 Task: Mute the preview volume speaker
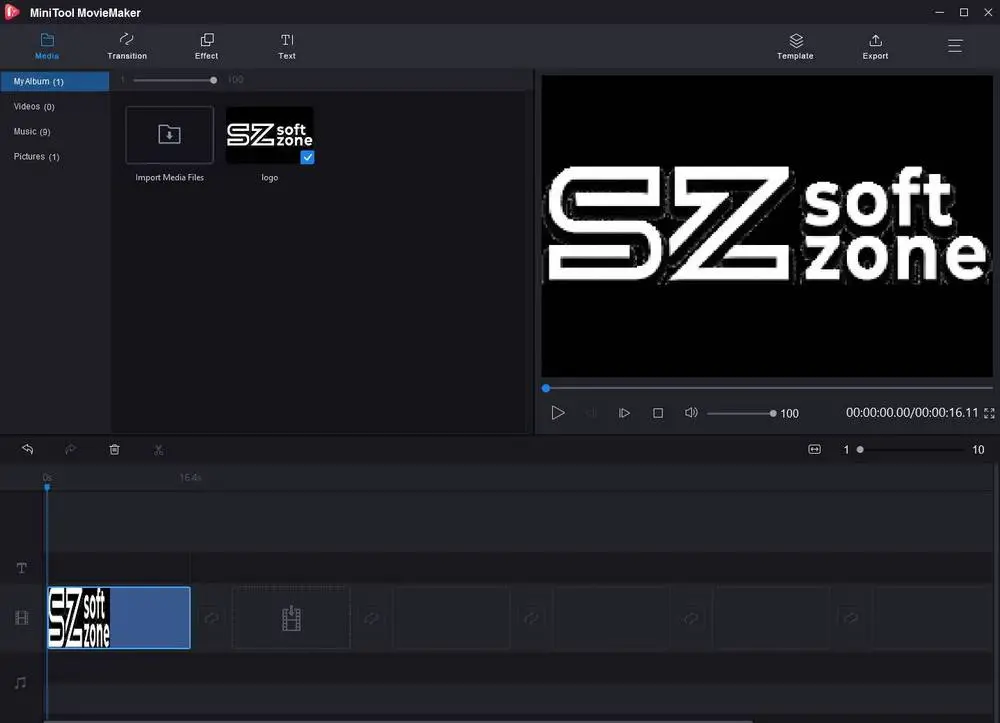pyautogui.click(x=691, y=413)
